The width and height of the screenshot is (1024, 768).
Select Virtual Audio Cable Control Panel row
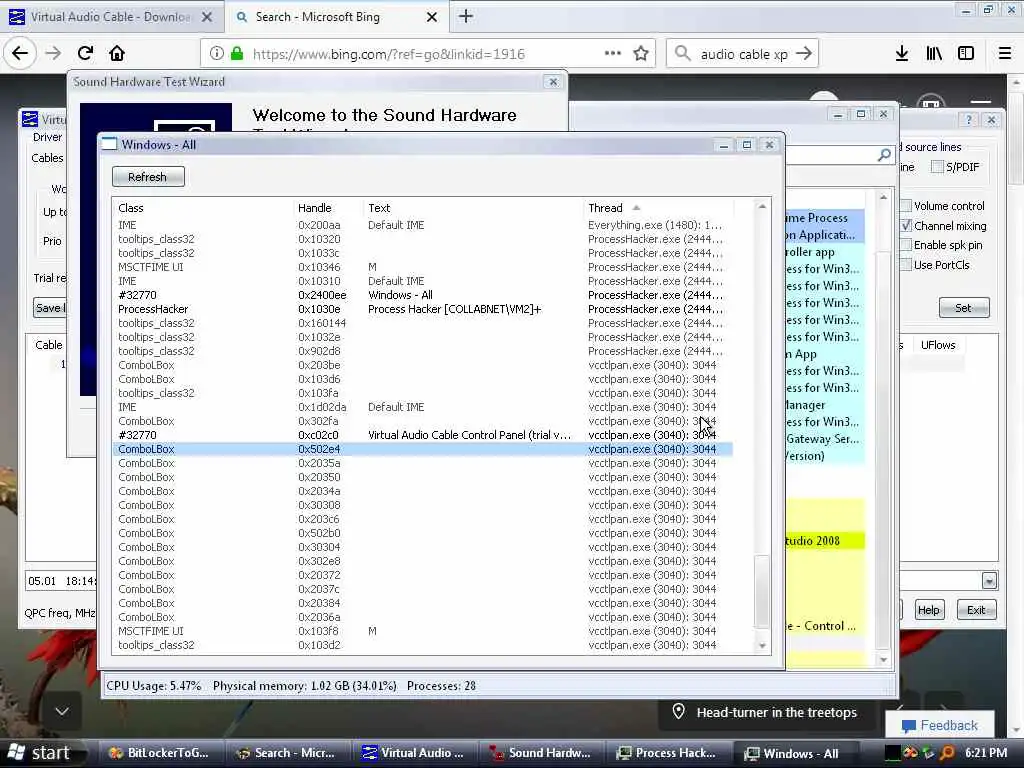[423, 435]
